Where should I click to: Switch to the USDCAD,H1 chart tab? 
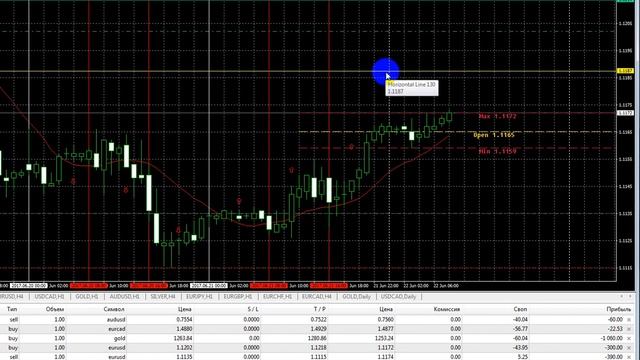point(49,297)
